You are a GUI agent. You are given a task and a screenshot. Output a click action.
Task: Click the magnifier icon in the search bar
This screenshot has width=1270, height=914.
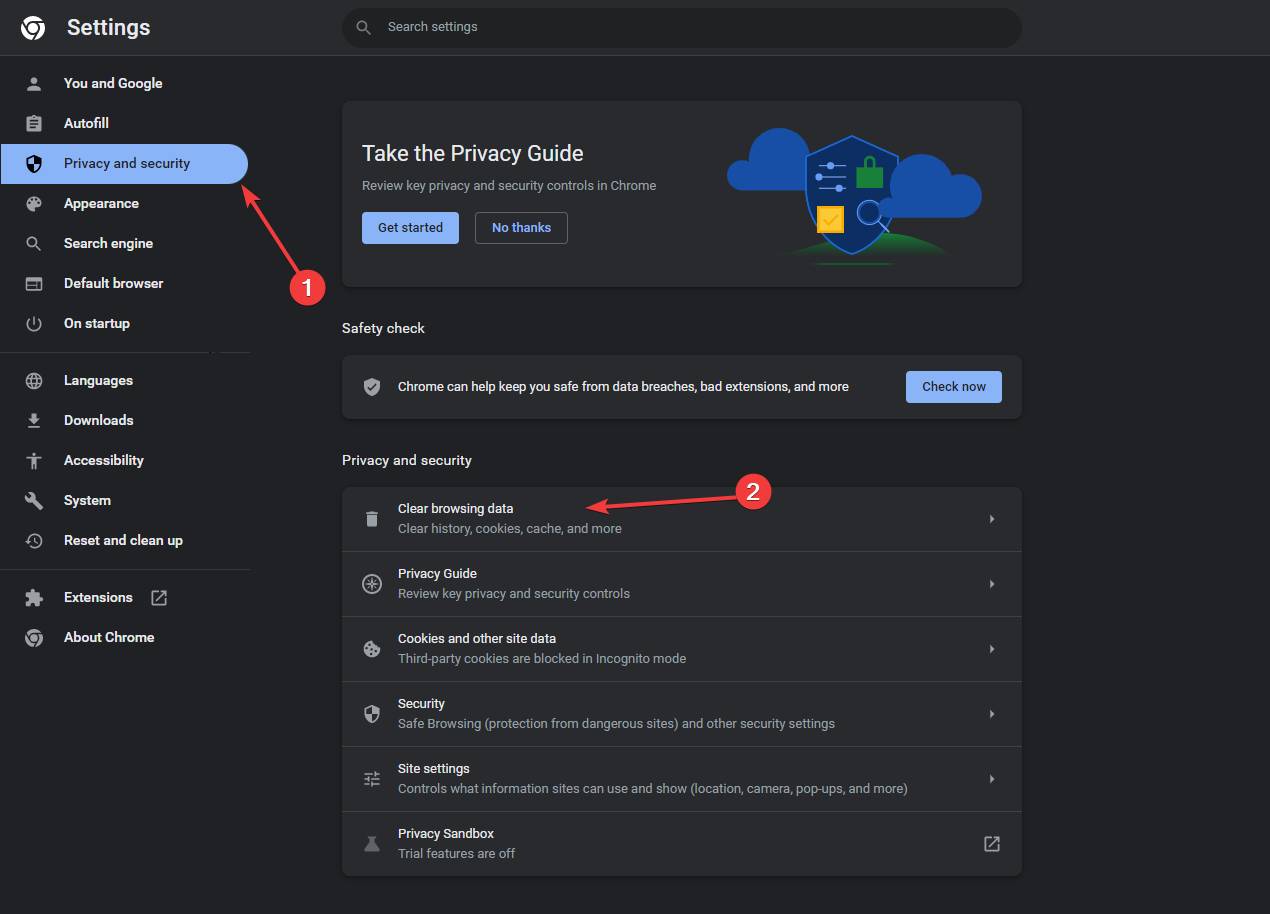(364, 27)
